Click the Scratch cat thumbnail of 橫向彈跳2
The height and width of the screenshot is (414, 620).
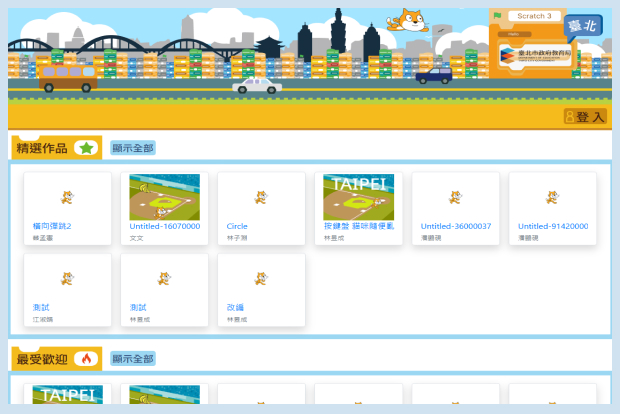click(x=67, y=197)
